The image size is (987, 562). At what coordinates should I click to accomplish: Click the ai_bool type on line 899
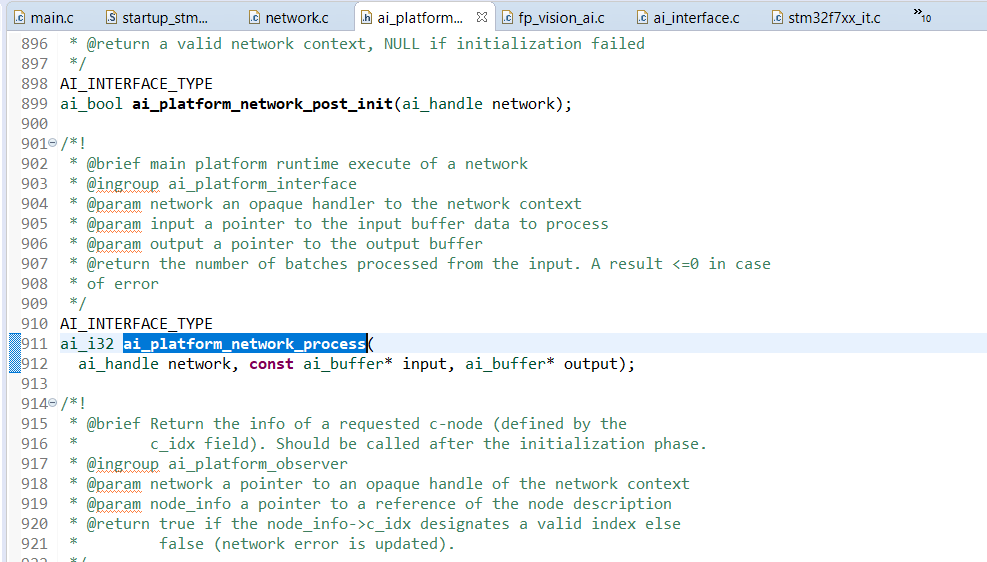(91, 104)
